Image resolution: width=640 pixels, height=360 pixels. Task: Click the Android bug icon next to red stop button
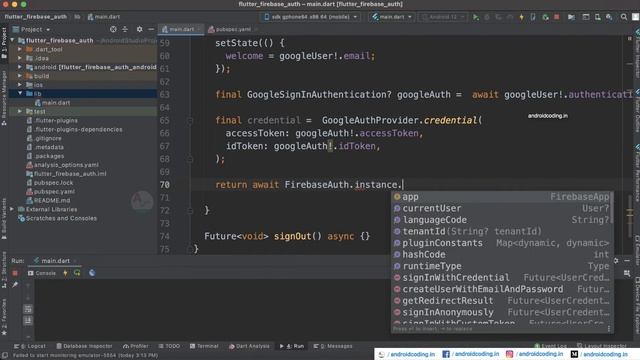coord(545,17)
